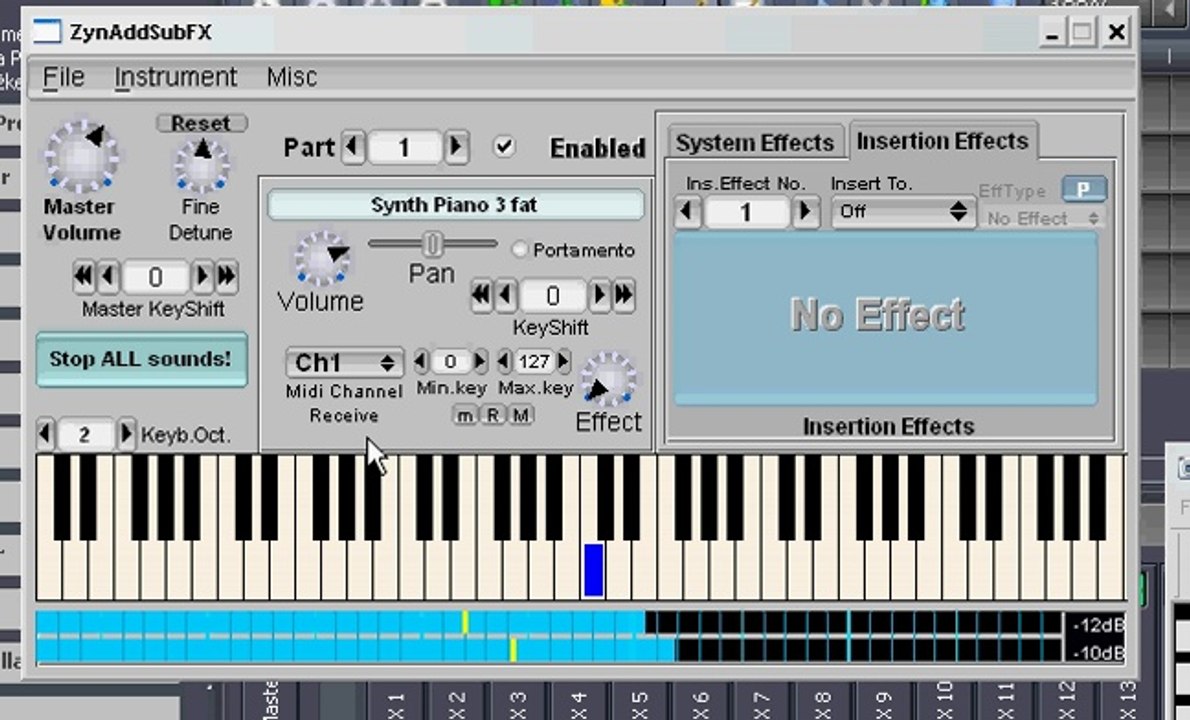Click the Part number field

pyautogui.click(x=405, y=147)
